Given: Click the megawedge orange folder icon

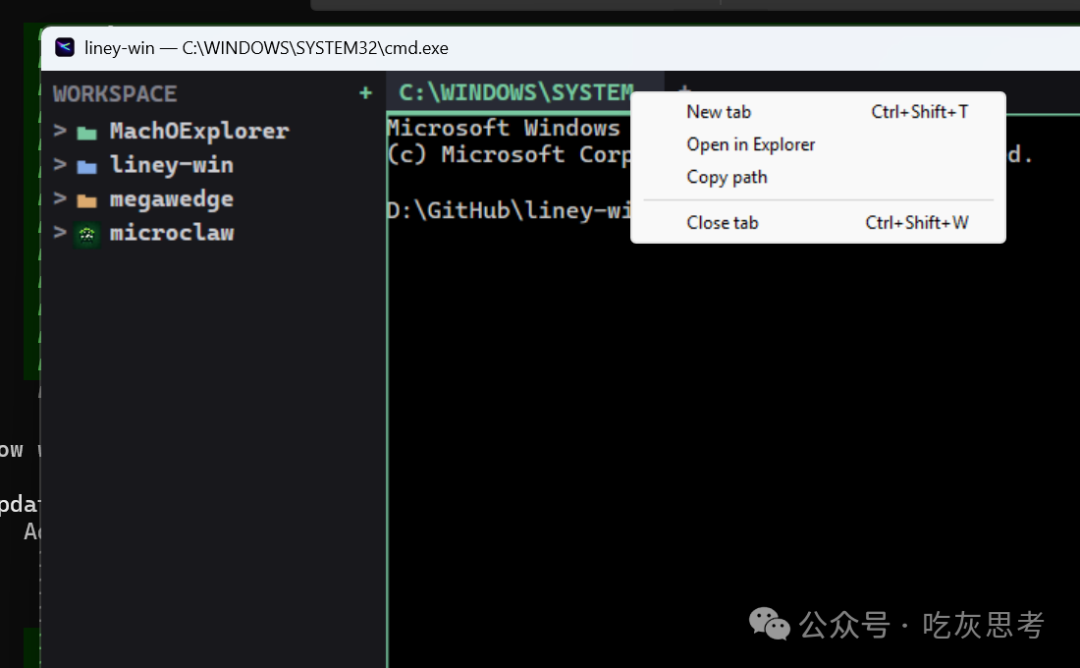Looking at the screenshot, I should pos(87,200).
